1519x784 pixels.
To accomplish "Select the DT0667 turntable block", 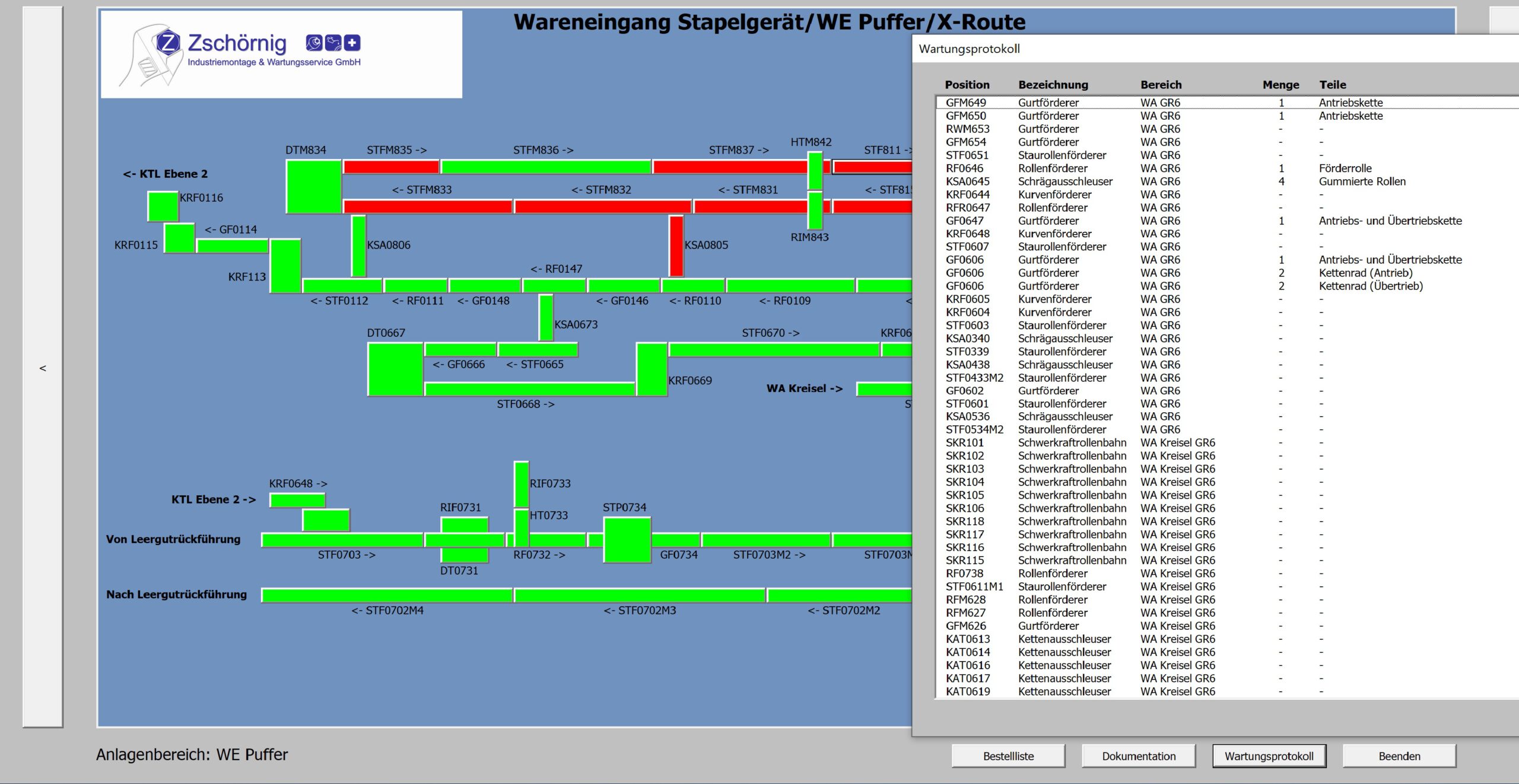I will tap(395, 368).
